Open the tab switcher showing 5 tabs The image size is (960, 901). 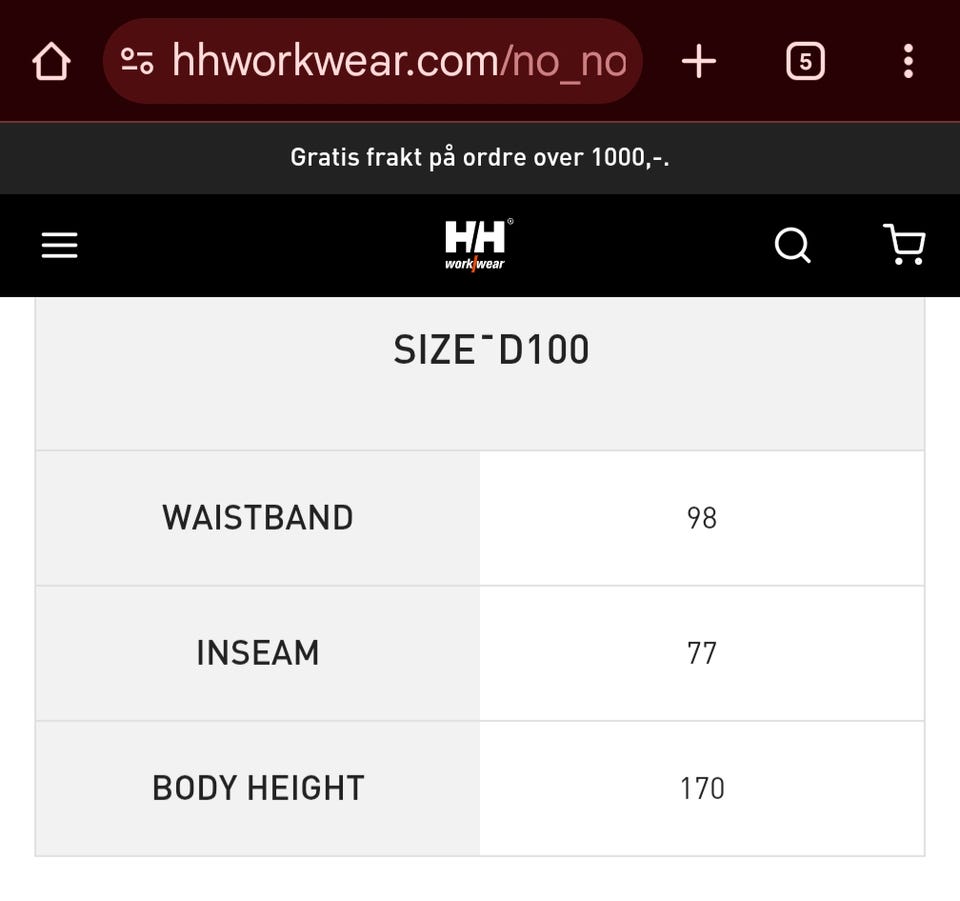[x=805, y=61]
